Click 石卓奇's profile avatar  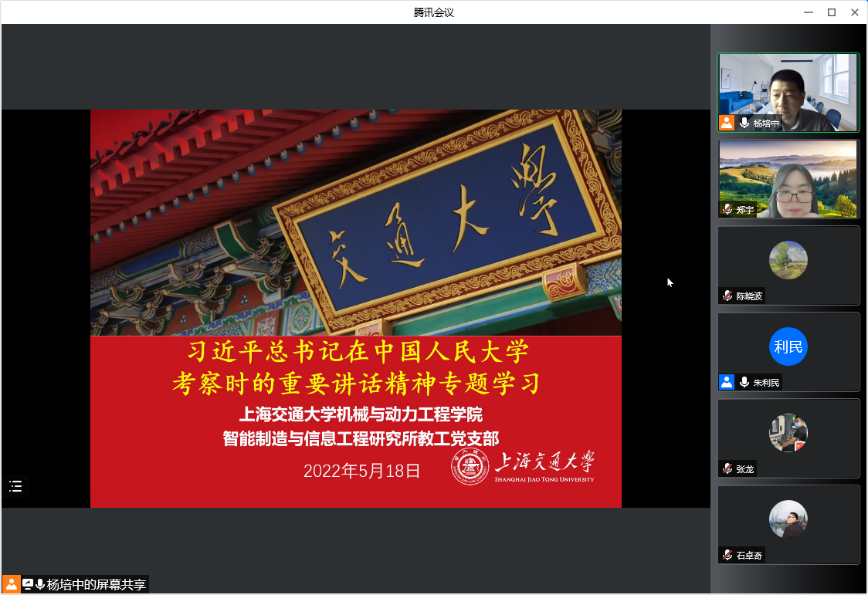tap(788, 519)
